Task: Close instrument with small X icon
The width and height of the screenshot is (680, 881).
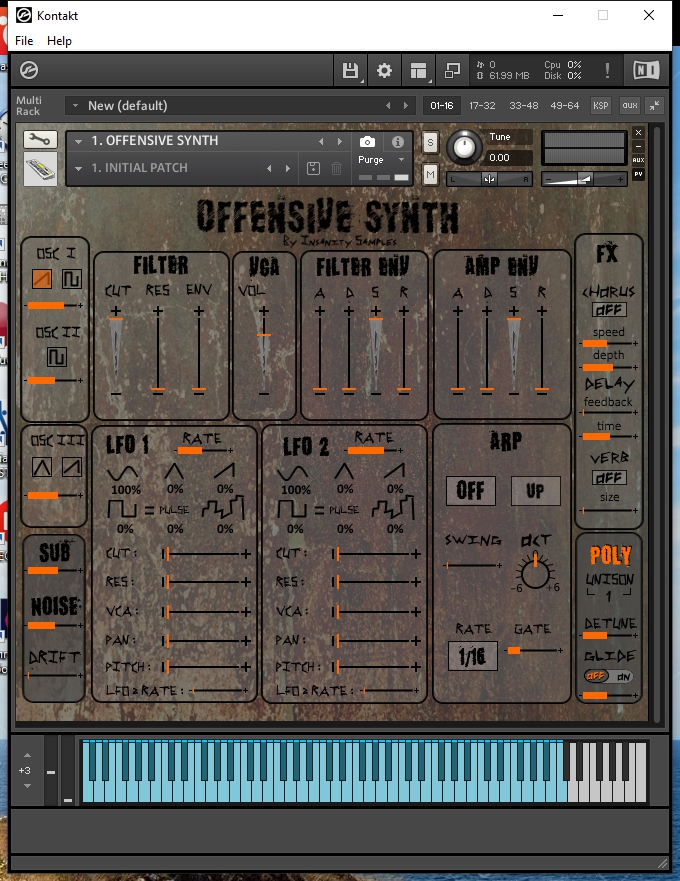Action: pos(638,133)
